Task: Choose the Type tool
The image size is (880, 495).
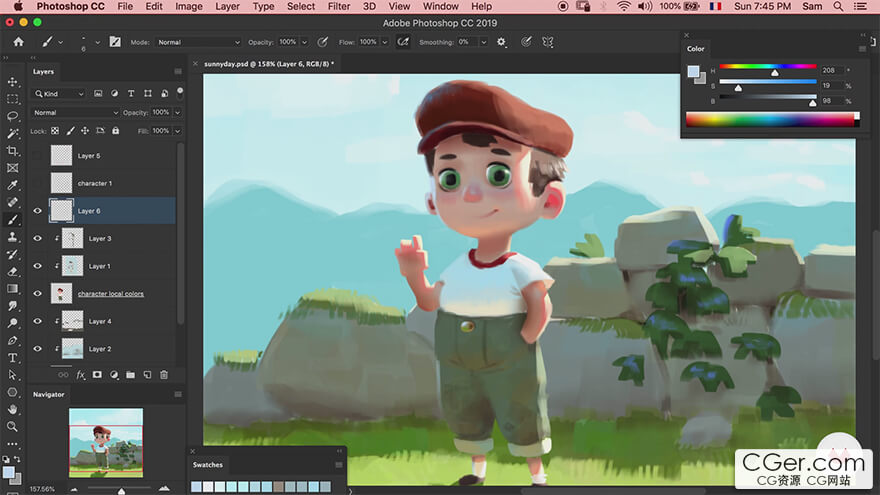Action: pyautogui.click(x=13, y=357)
